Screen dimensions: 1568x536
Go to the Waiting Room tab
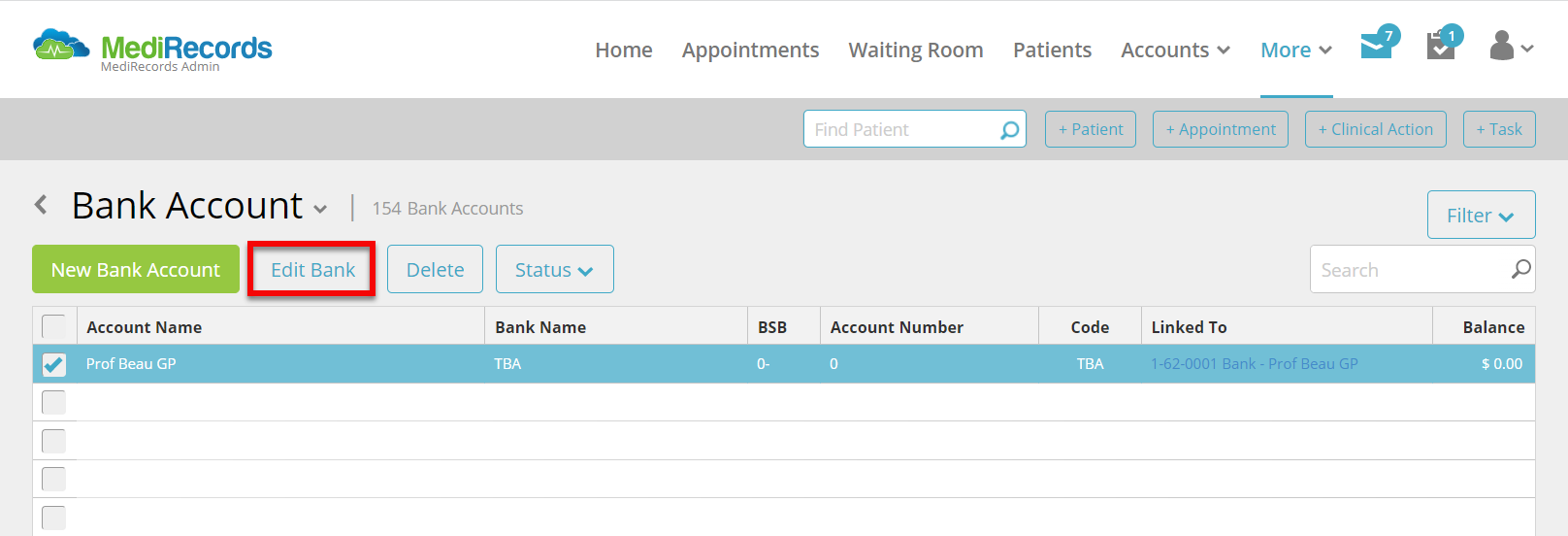[916, 50]
